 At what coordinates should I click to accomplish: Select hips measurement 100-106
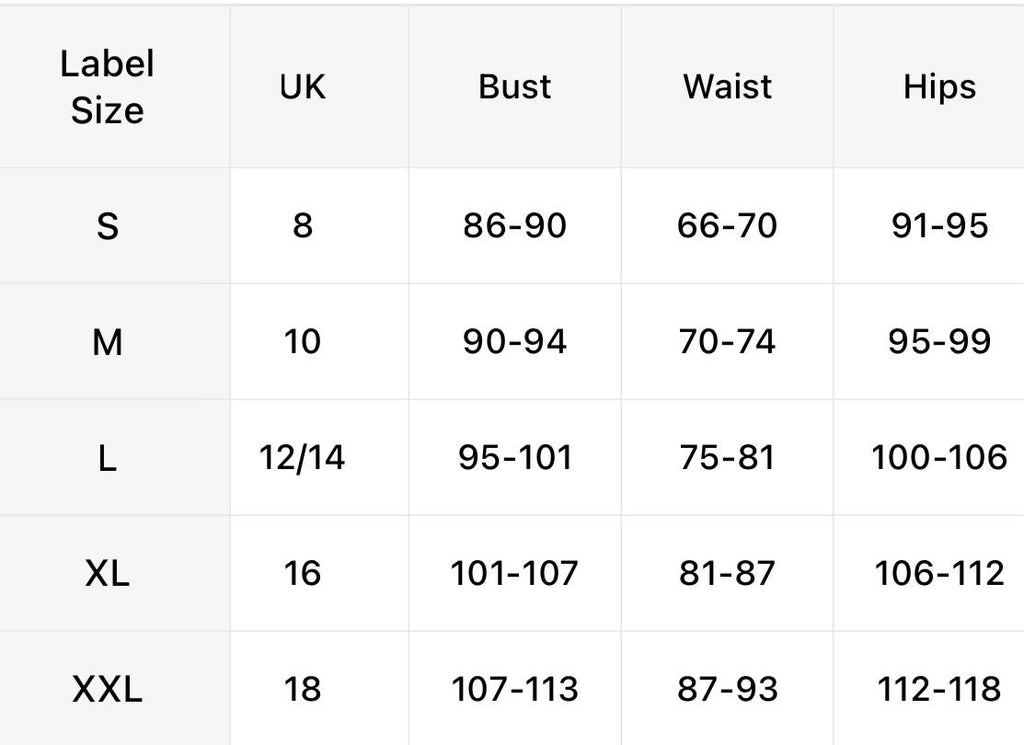[939, 458]
